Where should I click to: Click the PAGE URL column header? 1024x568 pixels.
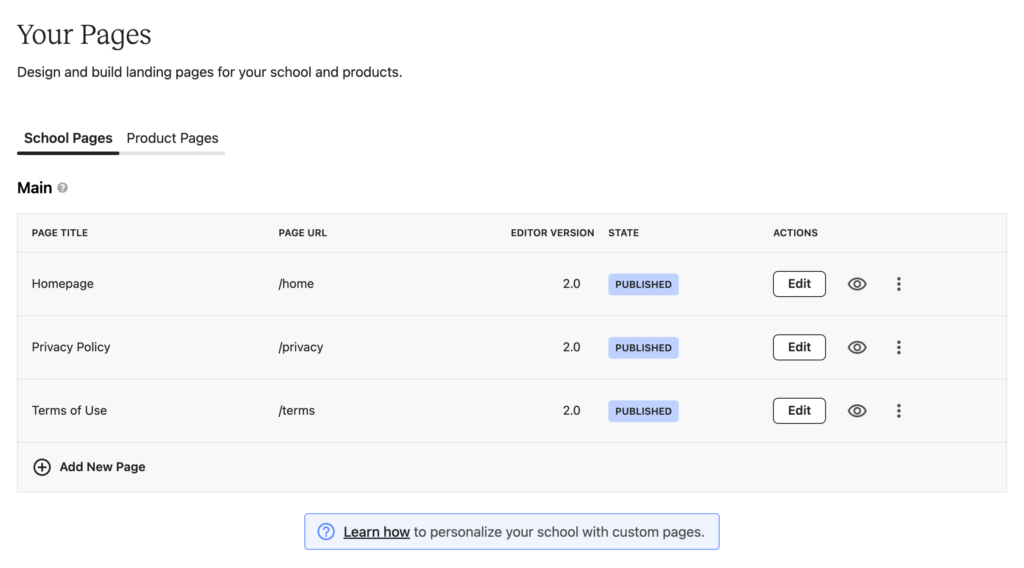click(302, 233)
